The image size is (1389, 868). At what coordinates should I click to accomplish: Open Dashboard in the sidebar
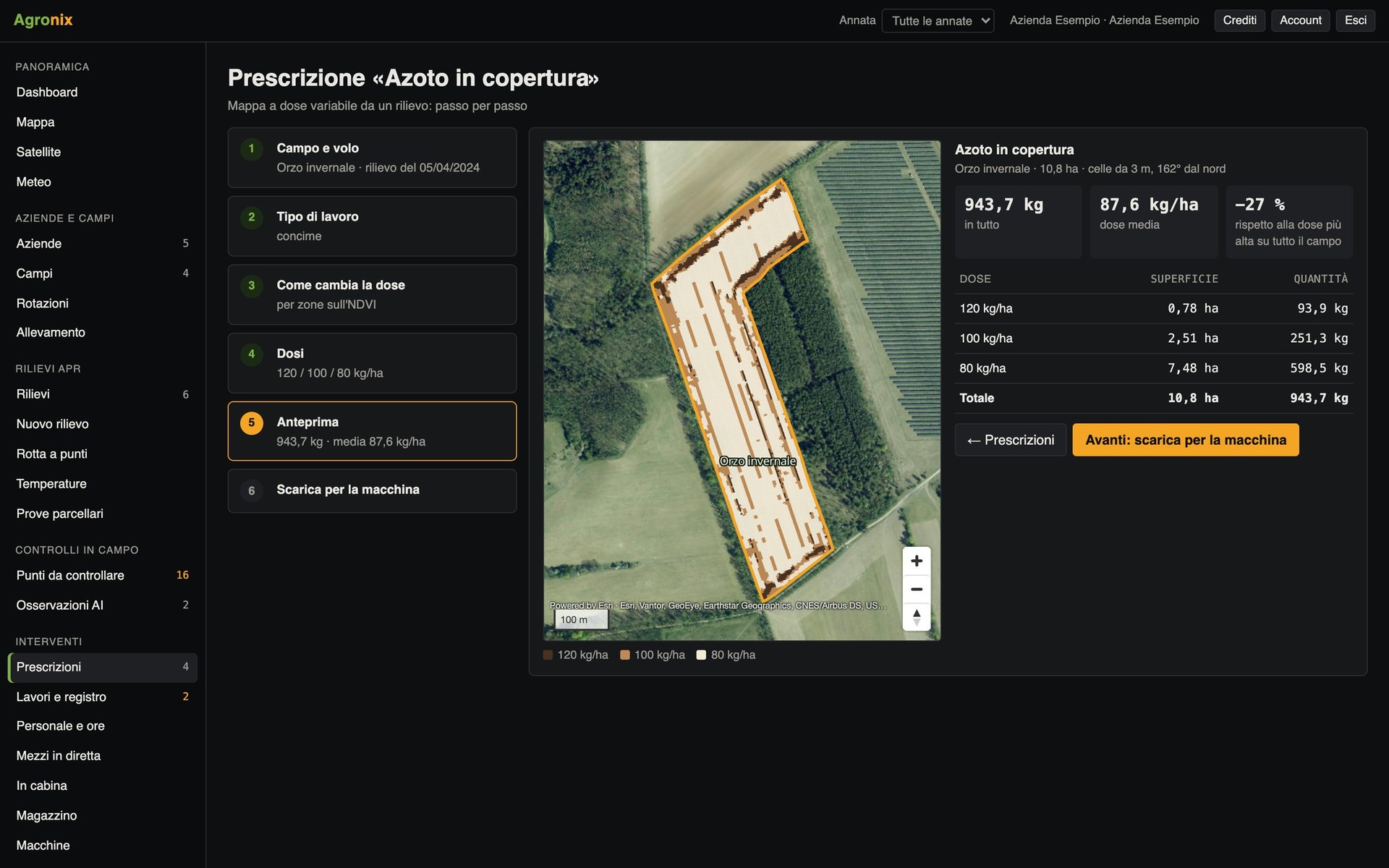pos(103,93)
